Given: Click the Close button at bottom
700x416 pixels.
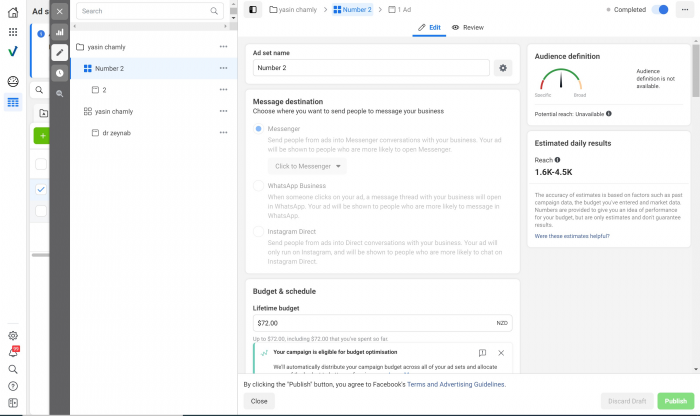Looking at the screenshot, I should [x=259, y=401].
